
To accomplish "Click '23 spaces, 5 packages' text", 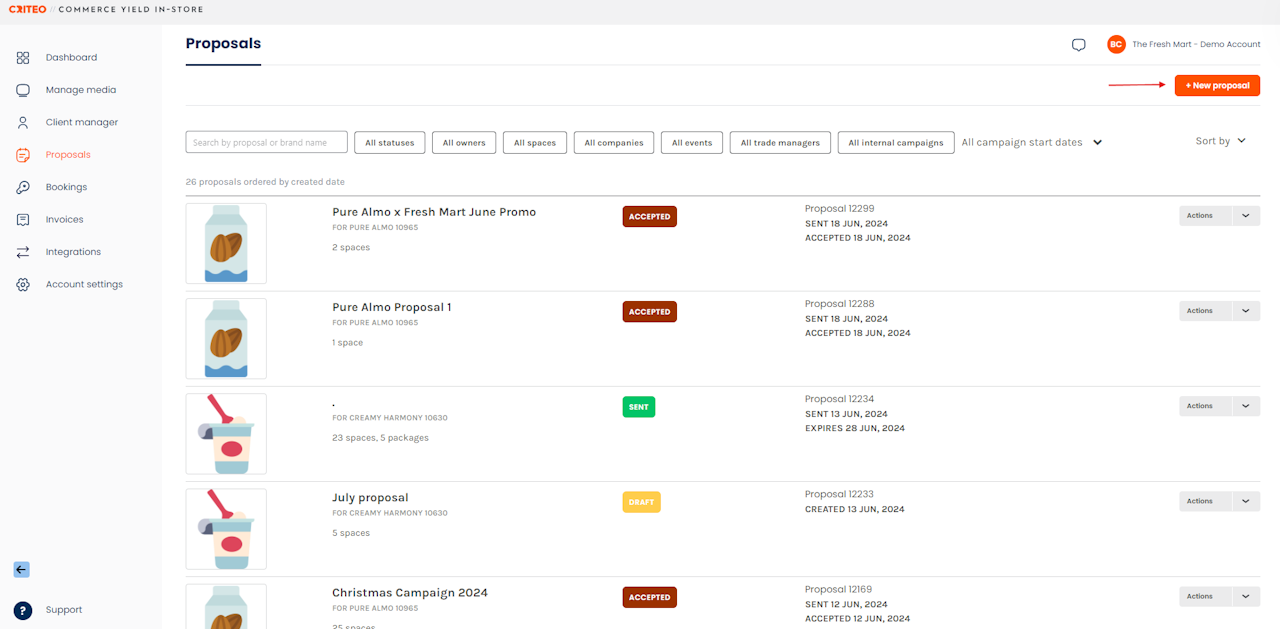I will tap(380, 438).
